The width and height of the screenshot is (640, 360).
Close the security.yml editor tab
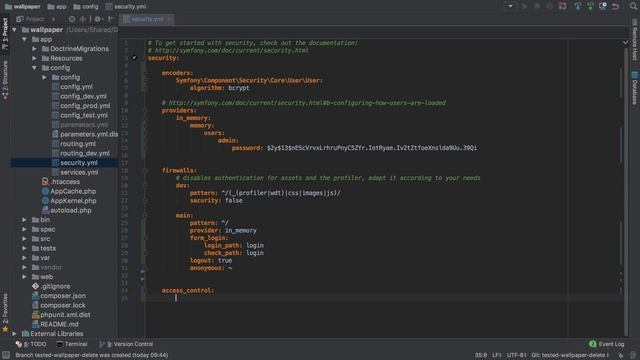point(169,19)
